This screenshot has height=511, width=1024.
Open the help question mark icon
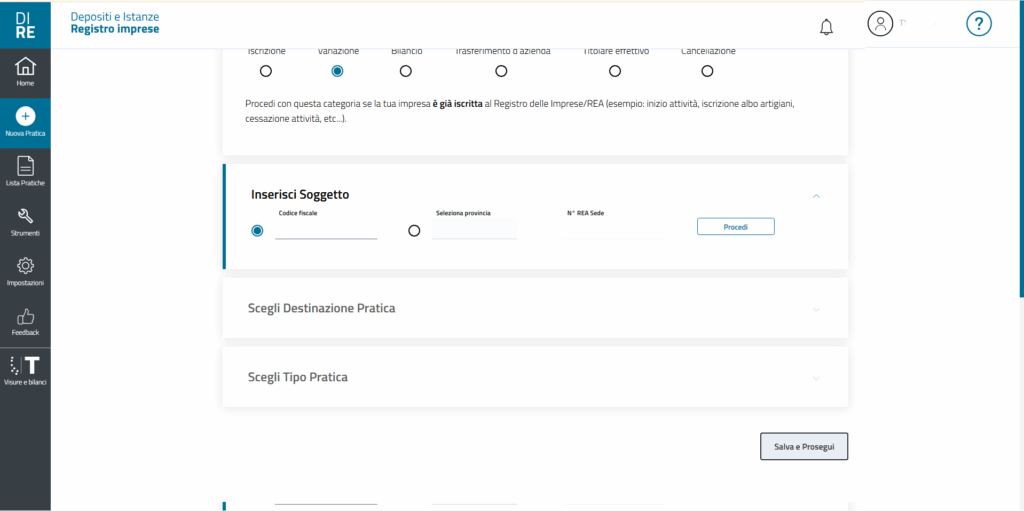pos(978,24)
